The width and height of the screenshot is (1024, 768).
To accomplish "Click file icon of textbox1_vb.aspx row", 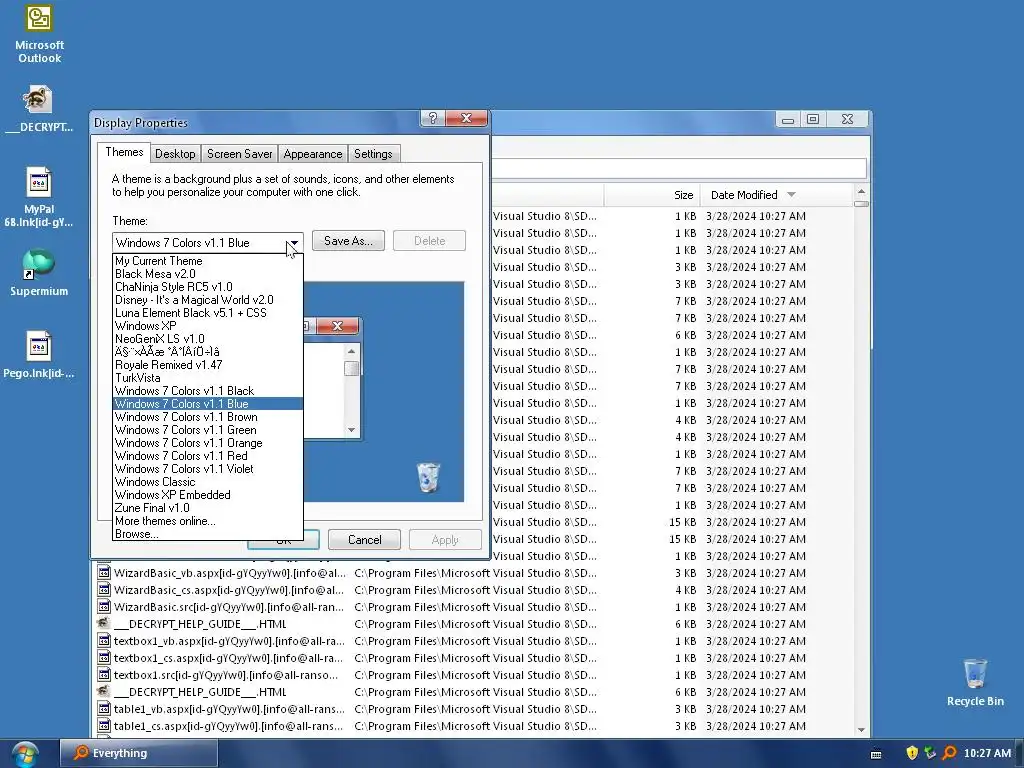I will point(104,641).
